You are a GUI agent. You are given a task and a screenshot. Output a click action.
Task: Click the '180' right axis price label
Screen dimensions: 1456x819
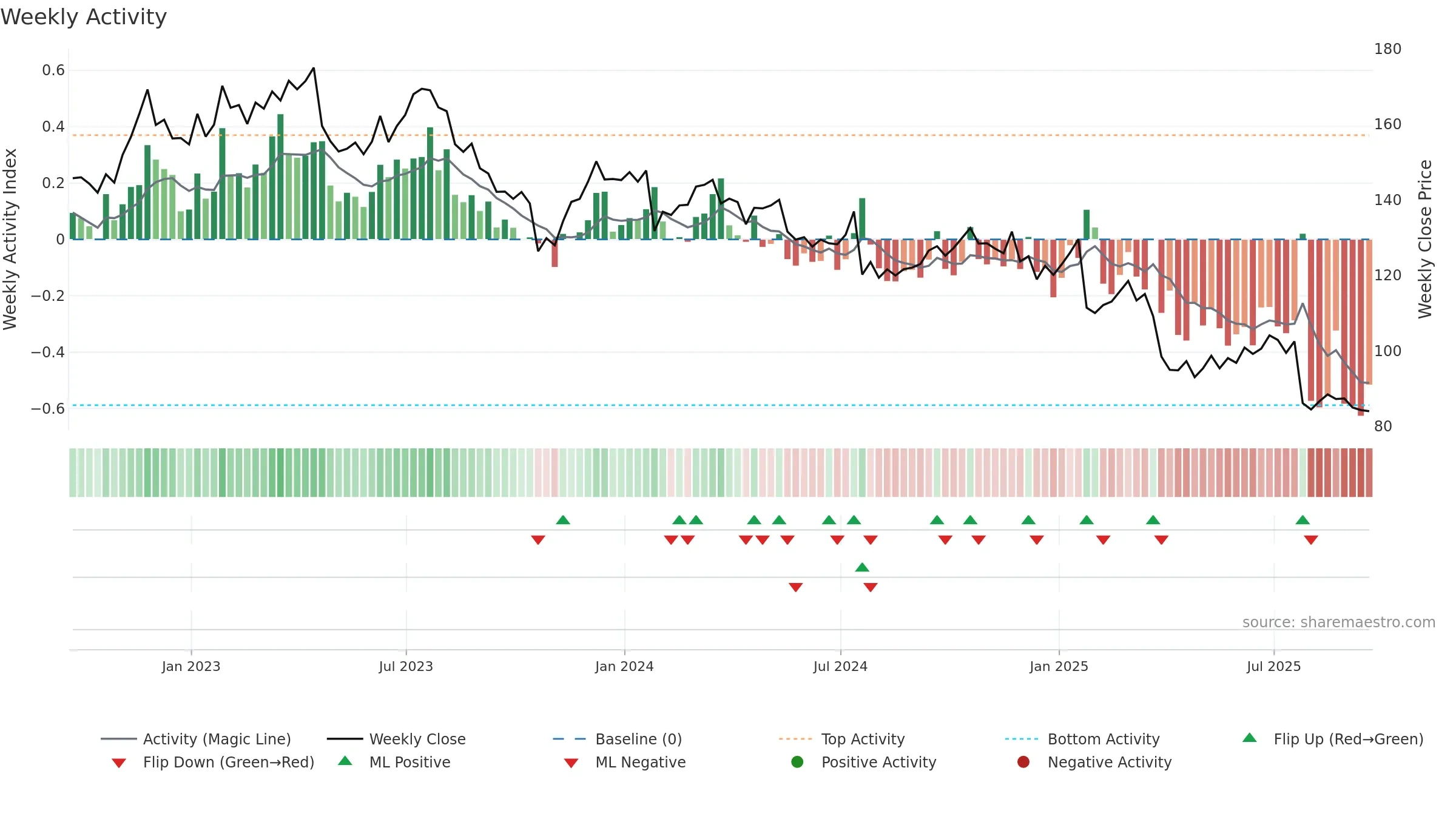coord(1388,49)
